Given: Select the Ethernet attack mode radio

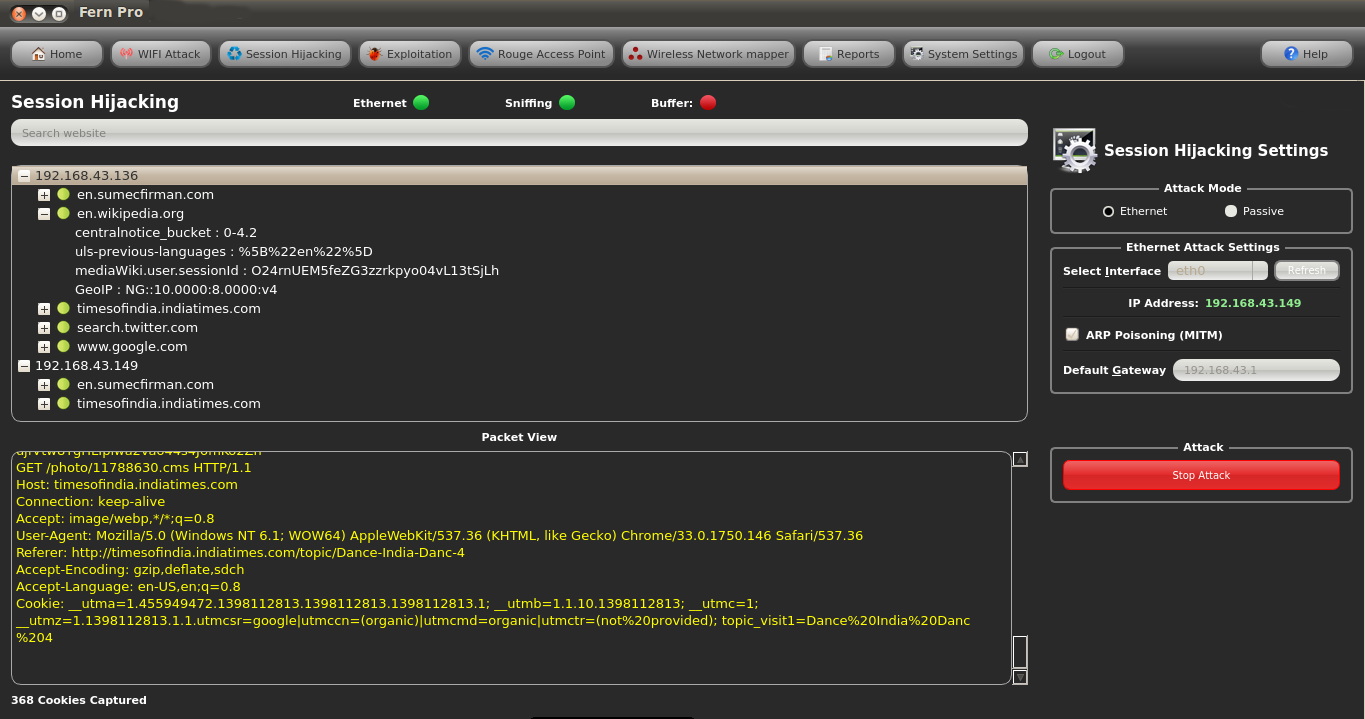Looking at the screenshot, I should [x=1108, y=211].
